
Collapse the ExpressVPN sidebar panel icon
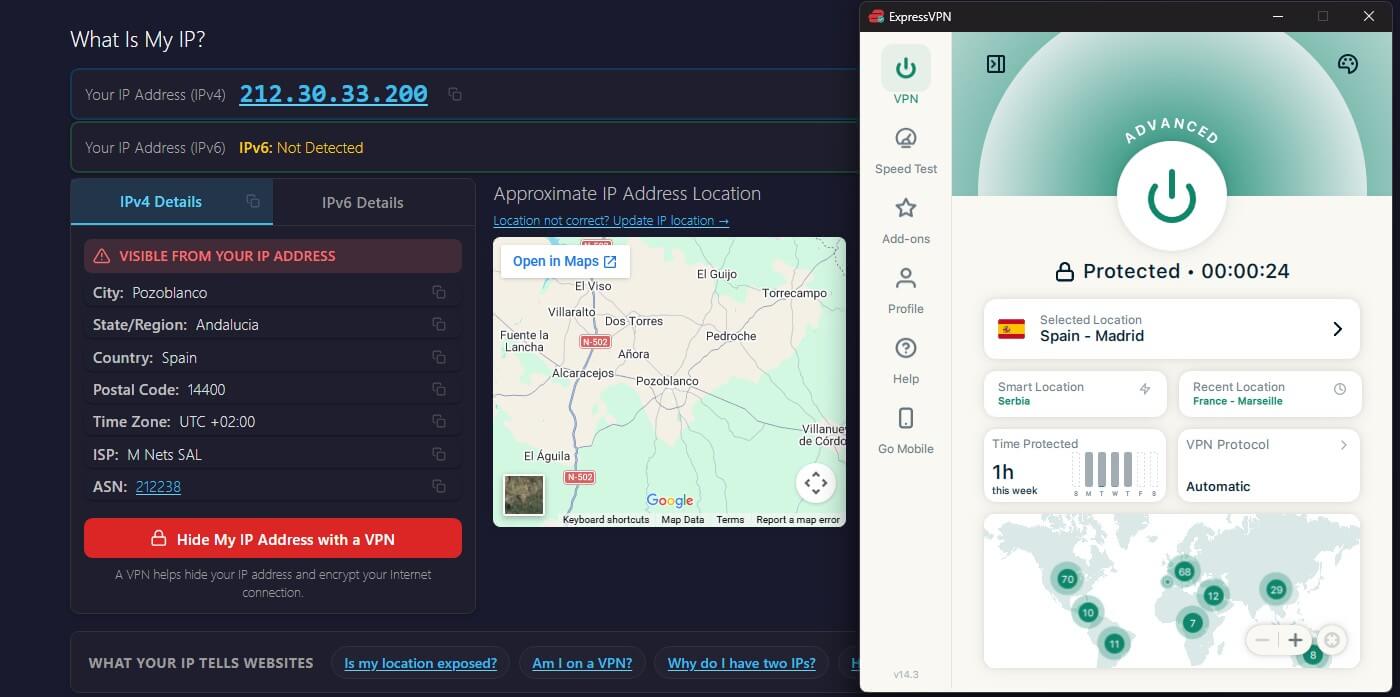coord(995,64)
